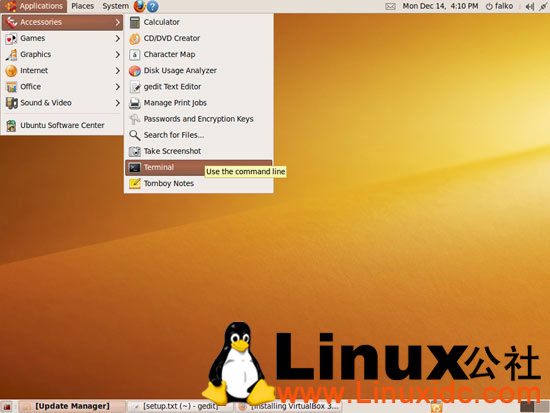Click the gedit Text Editor notepad icon
The image size is (550, 413).
(135, 87)
